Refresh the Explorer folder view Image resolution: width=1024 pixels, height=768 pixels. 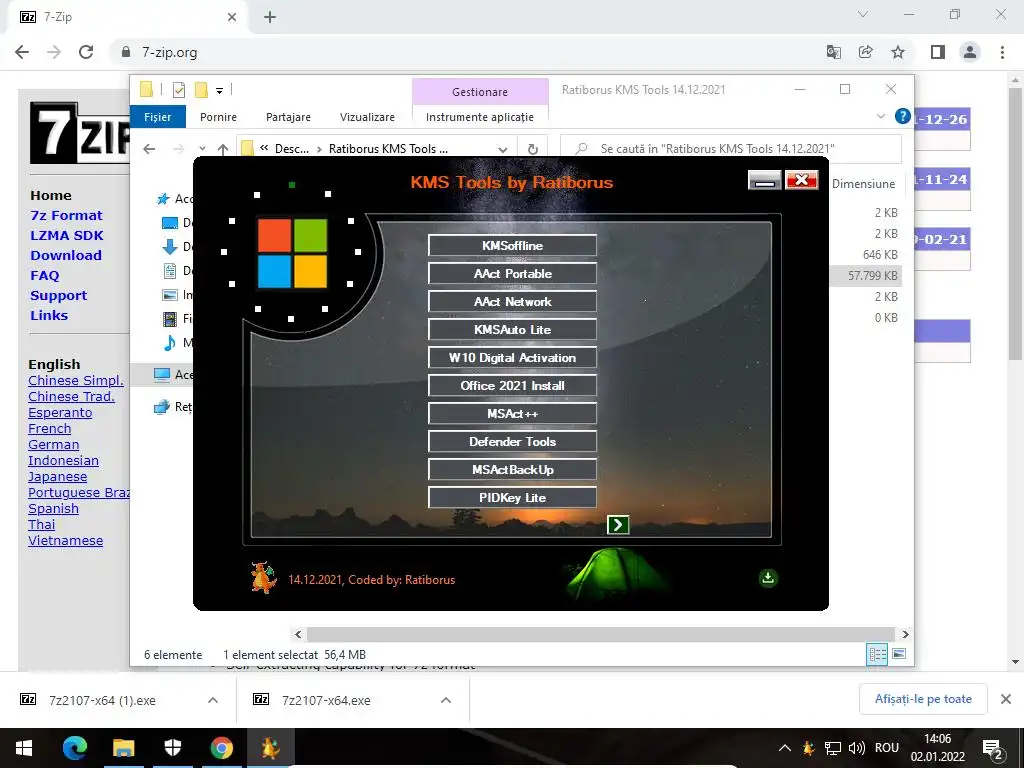coord(533,149)
